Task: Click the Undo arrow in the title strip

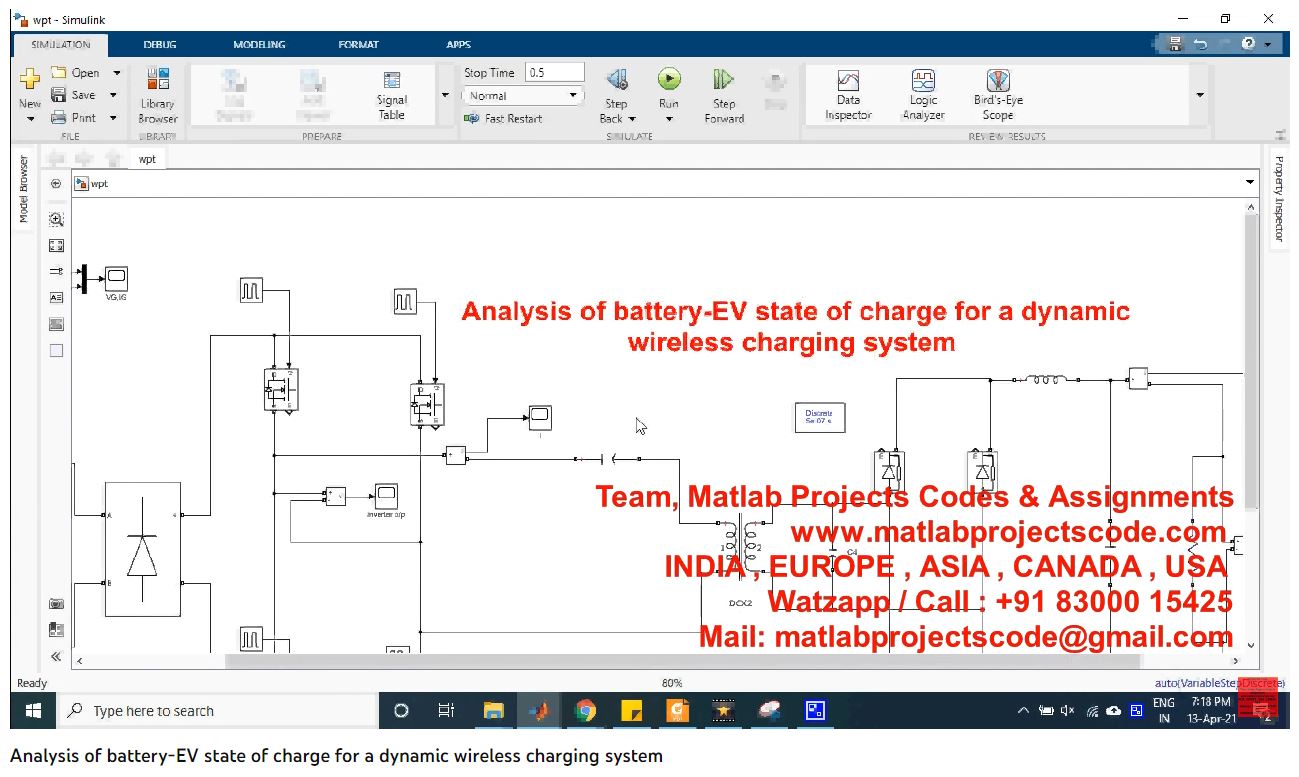Action: tap(1199, 44)
